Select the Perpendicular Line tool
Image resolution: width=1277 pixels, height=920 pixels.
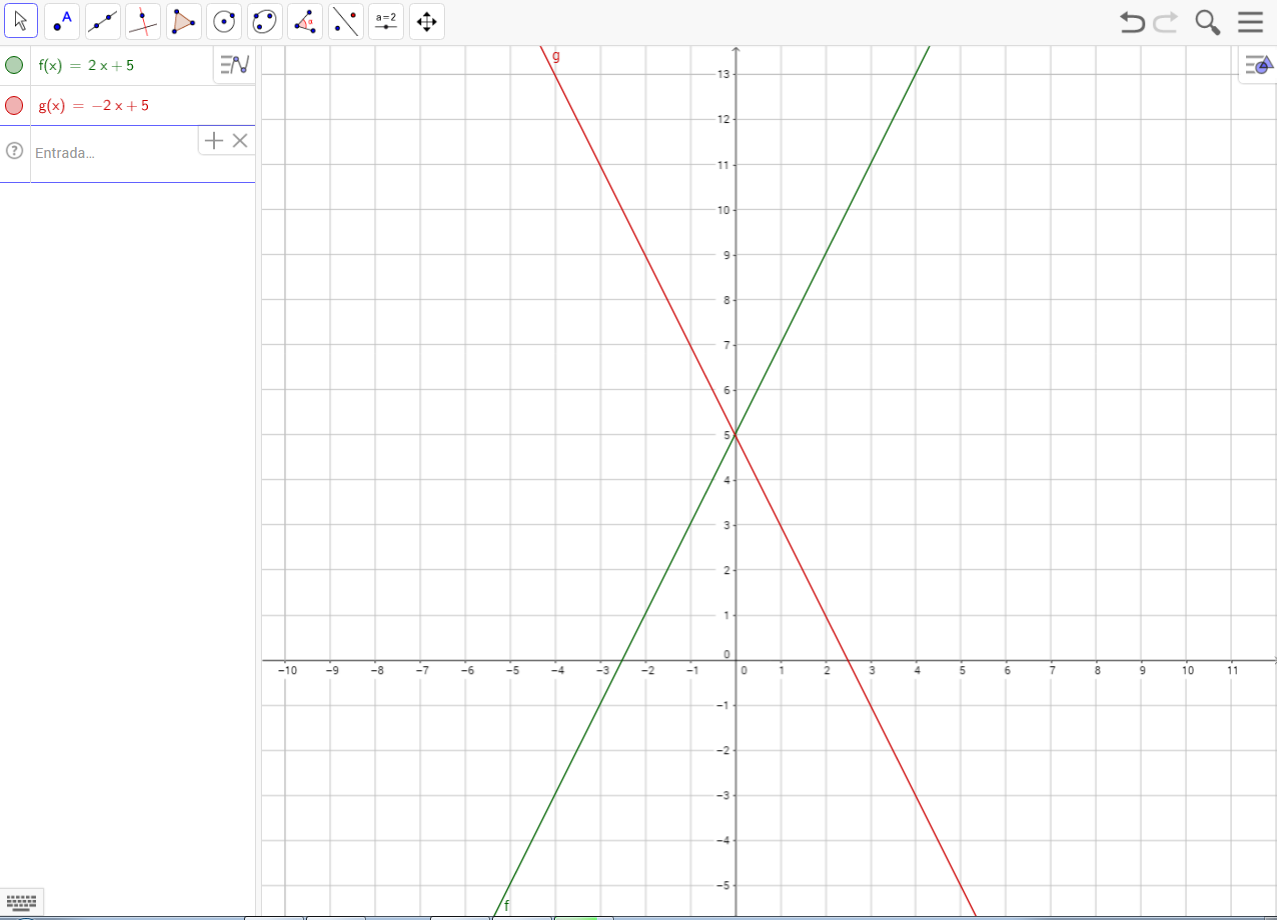[x=143, y=21]
